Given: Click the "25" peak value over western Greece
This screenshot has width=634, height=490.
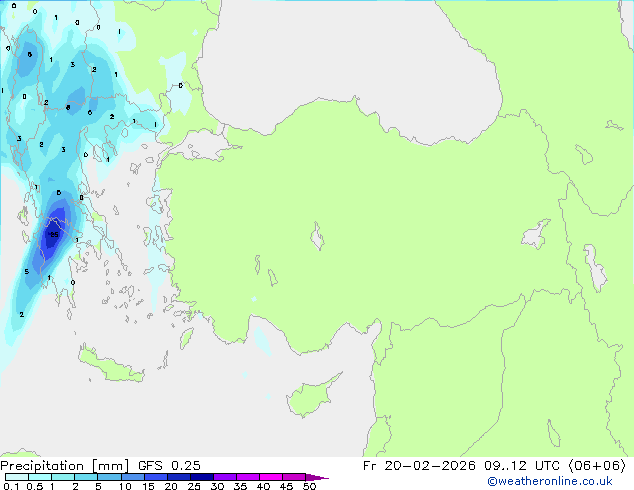Looking at the screenshot, I should [x=53, y=234].
